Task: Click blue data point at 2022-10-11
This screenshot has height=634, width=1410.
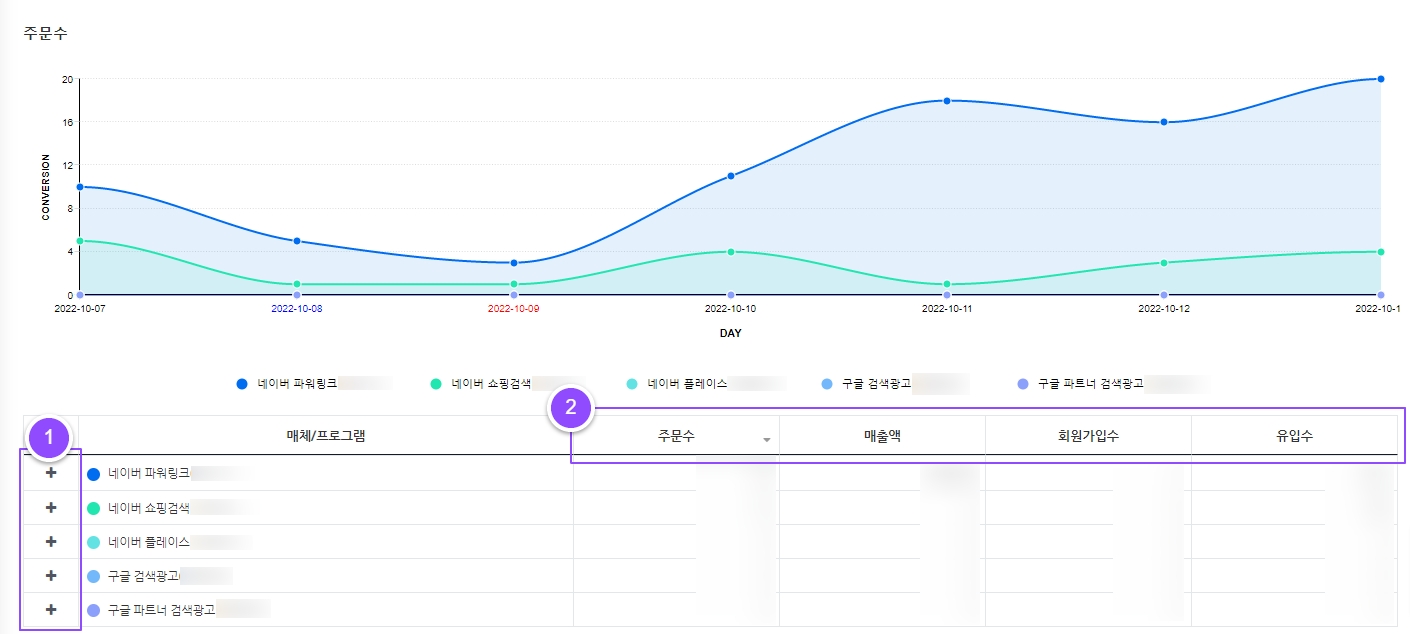Action: 947,101
